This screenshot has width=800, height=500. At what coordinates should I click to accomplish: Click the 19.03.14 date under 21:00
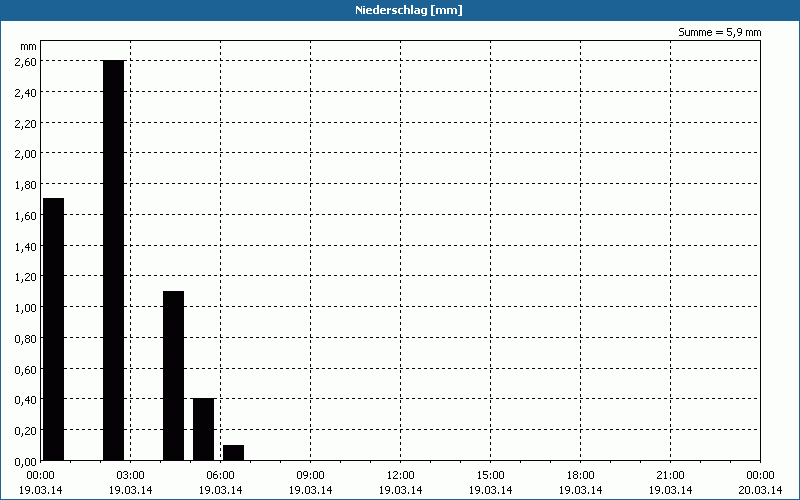(670, 490)
